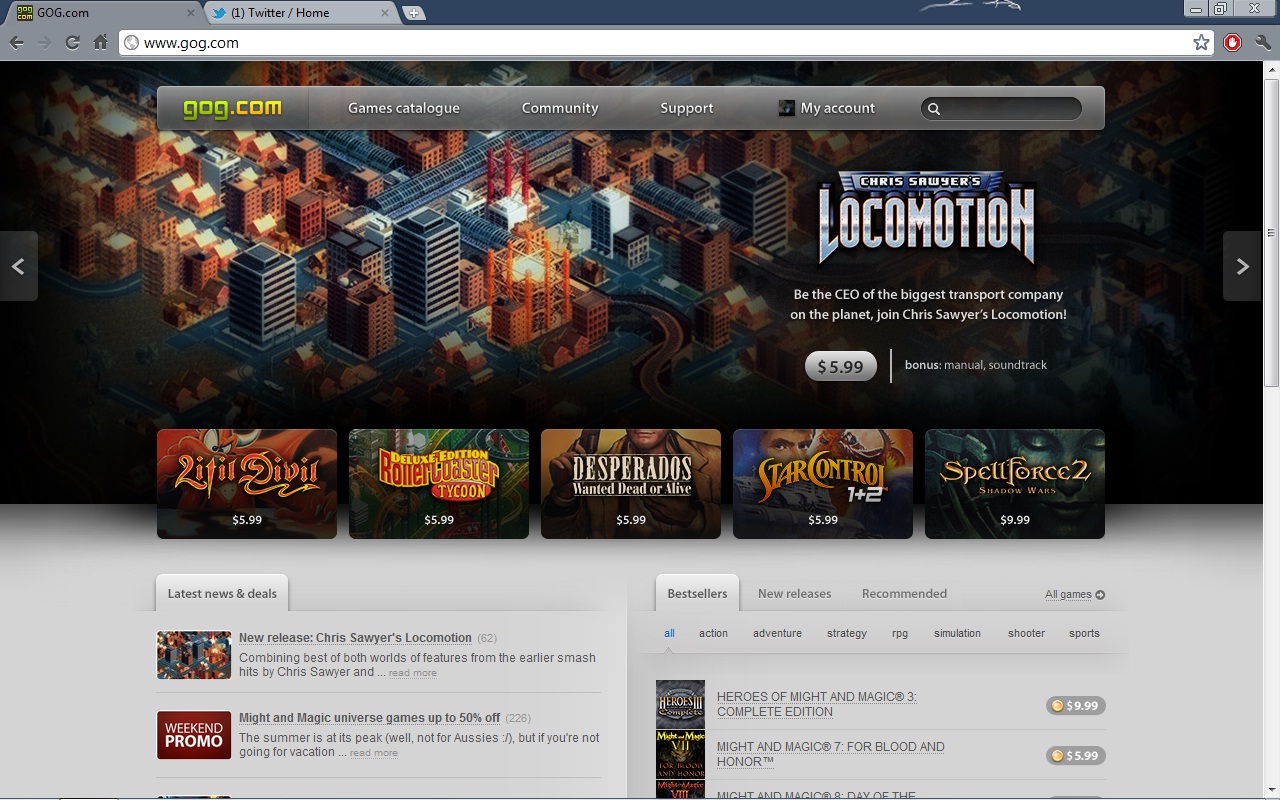Open the Games catalogue menu
The height and width of the screenshot is (800, 1280).
404,108
